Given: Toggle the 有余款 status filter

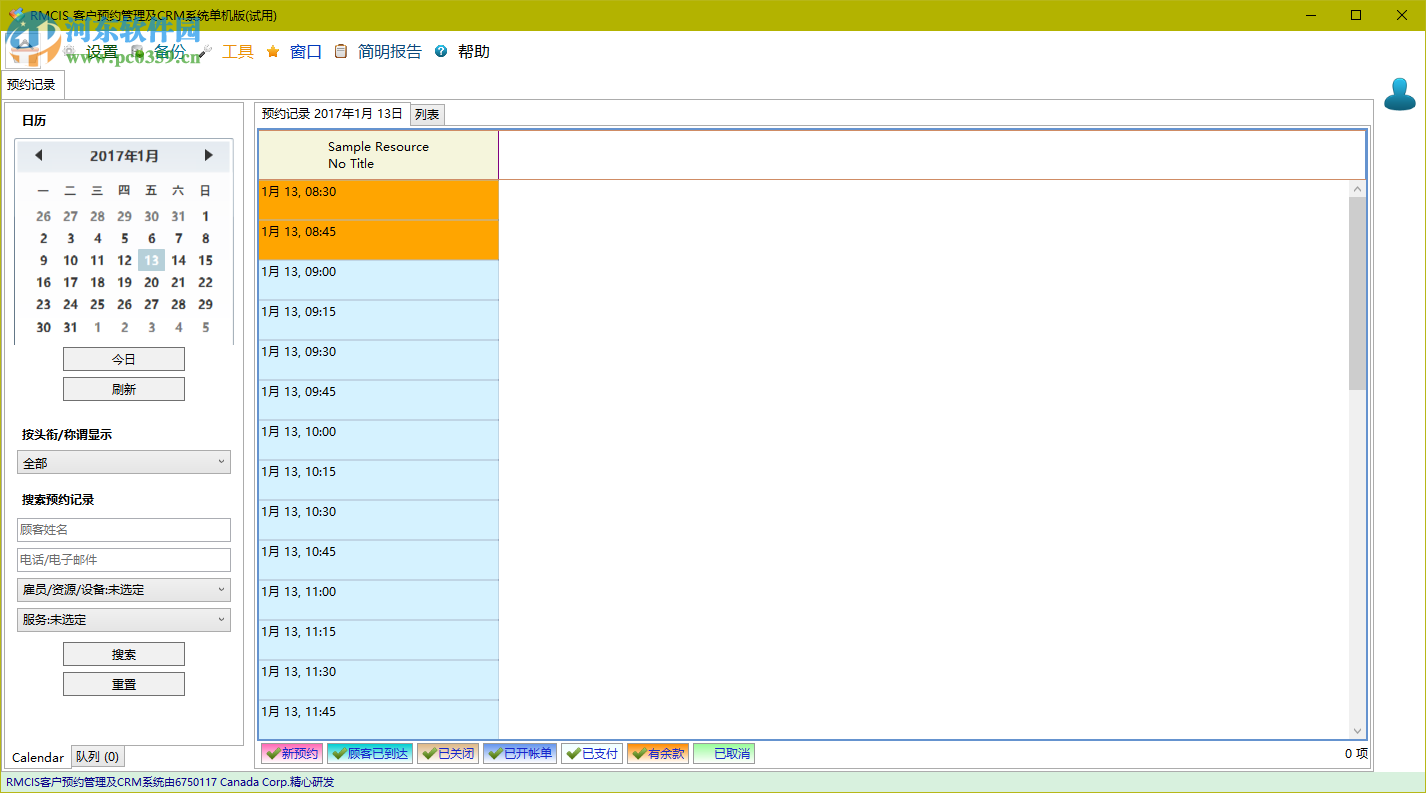Looking at the screenshot, I should [657, 753].
